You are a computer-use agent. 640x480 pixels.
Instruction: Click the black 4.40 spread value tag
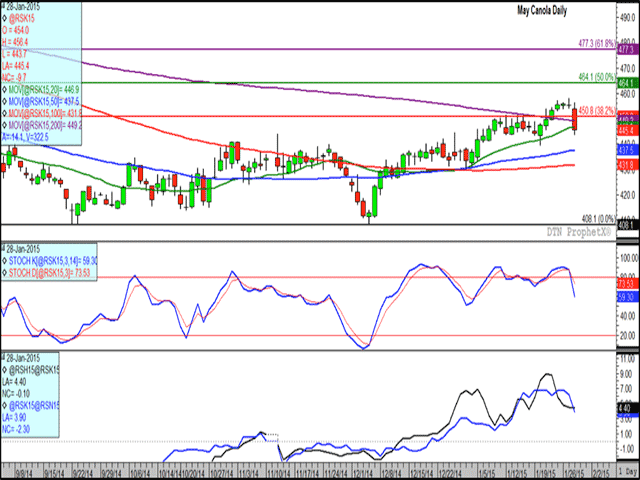click(x=627, y=408)
